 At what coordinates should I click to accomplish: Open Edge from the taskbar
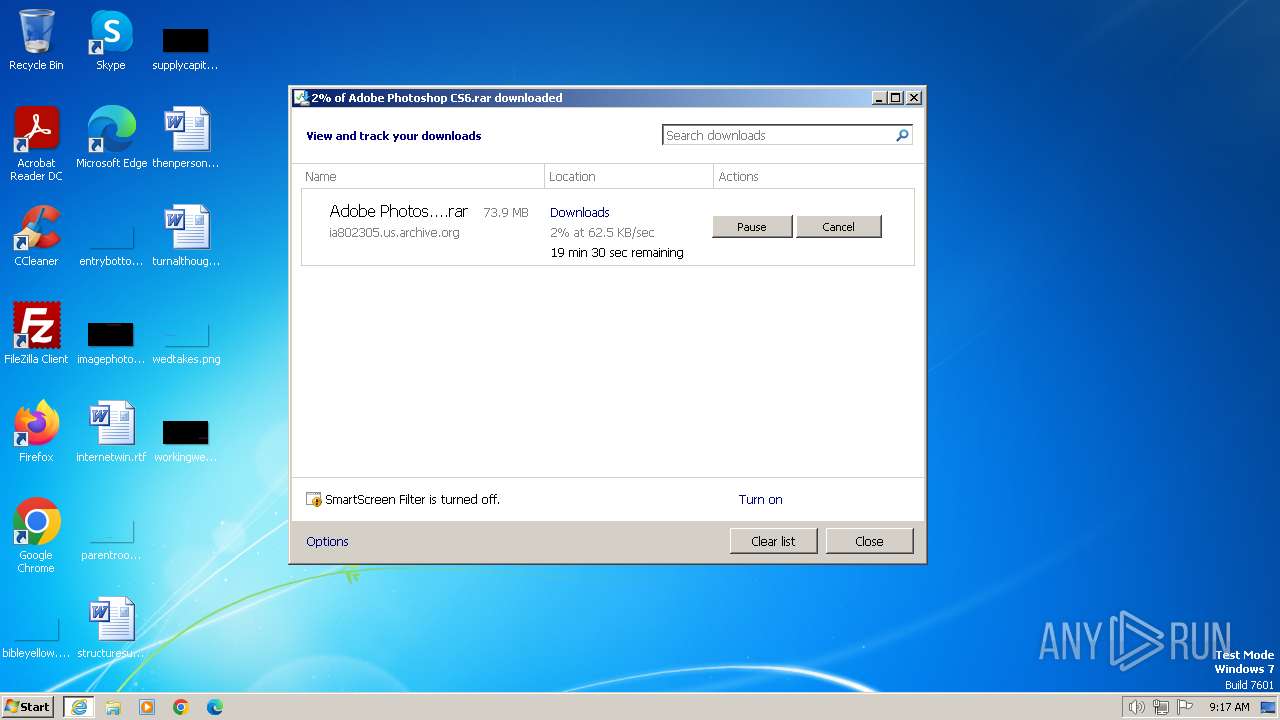point(215,707)
